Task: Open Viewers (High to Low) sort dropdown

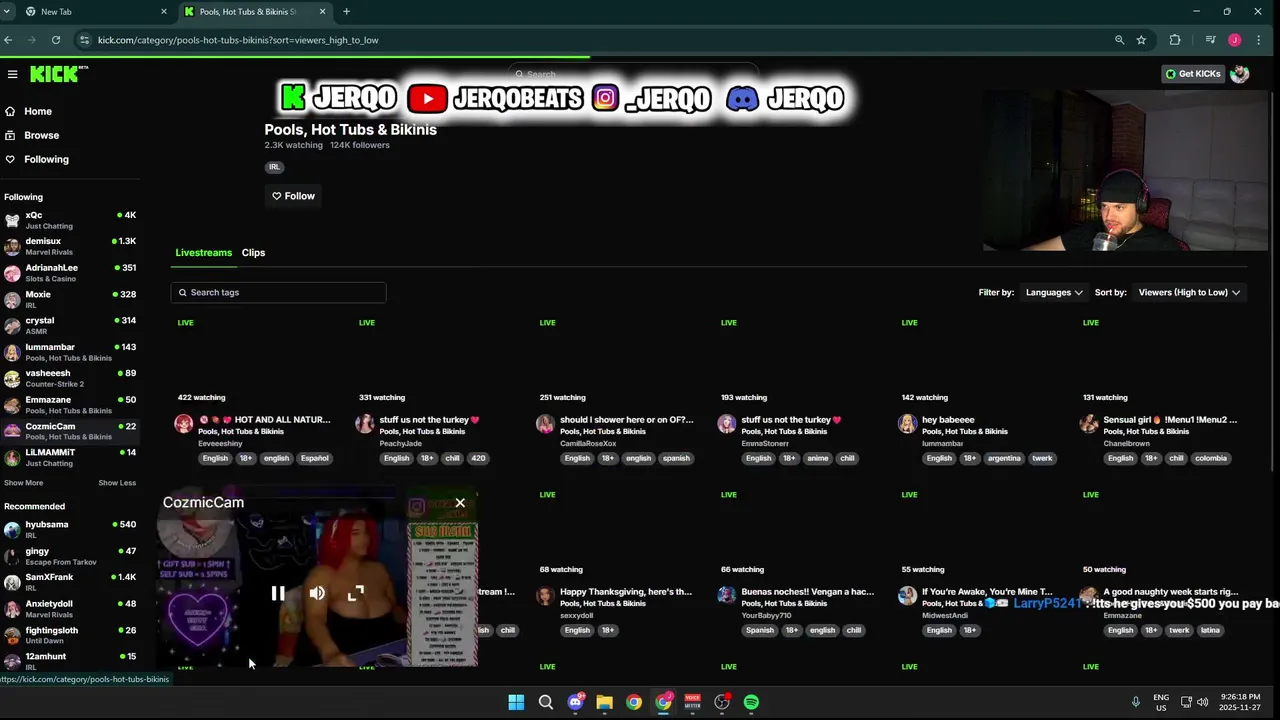Action: pos(1189,293)
